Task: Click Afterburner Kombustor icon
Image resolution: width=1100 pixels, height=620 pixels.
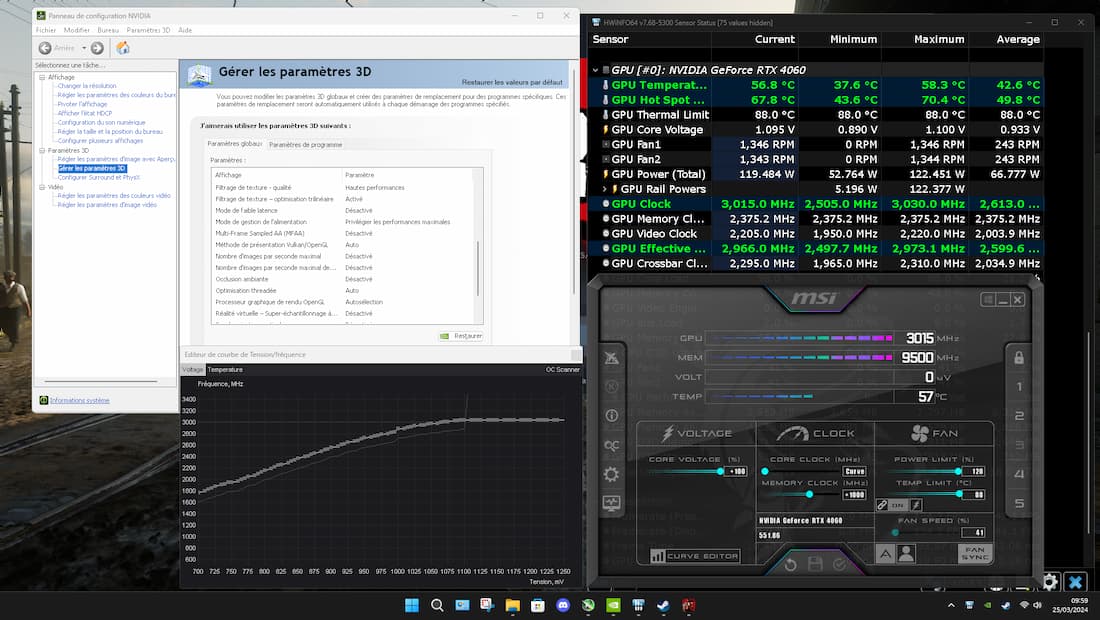Action: click(612, 358)
